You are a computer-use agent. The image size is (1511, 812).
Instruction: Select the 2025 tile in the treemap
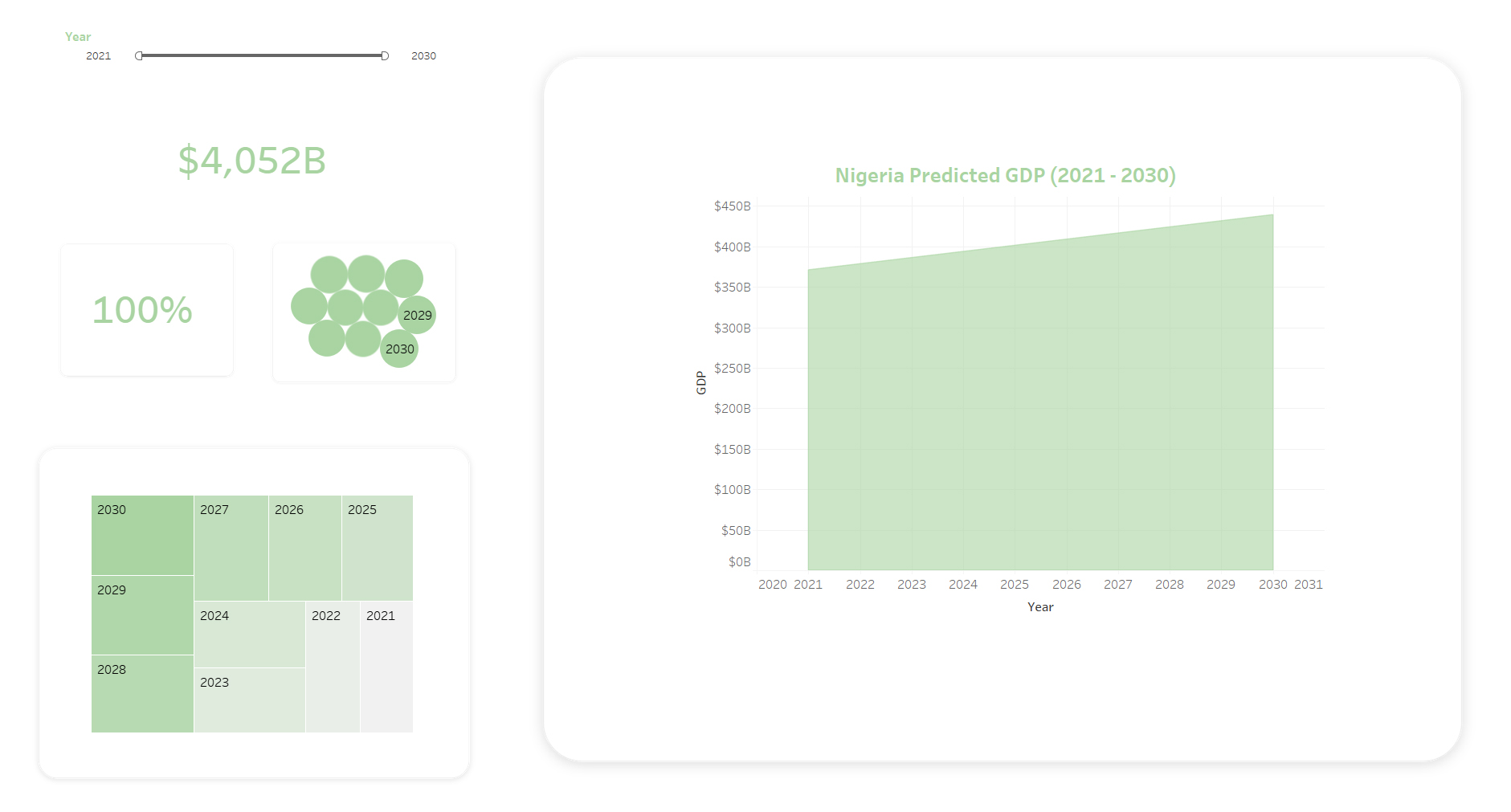(x=378, y=548)
